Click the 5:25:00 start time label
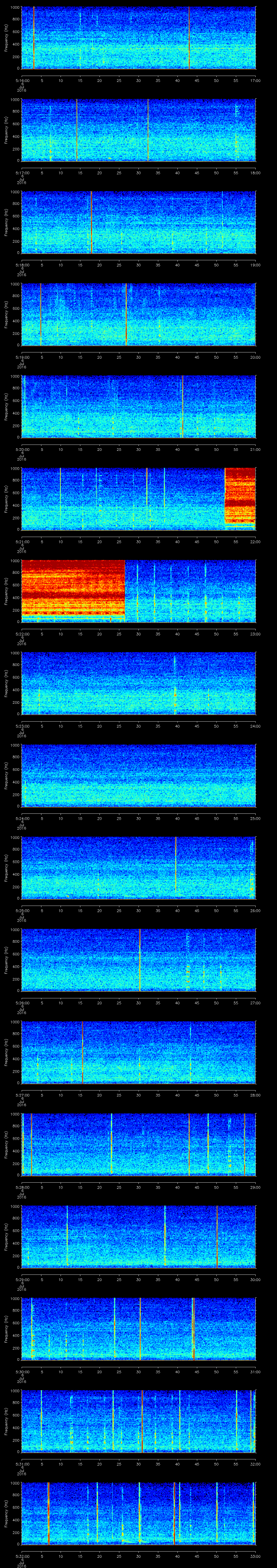Image resolution: width=277 pixels, height=1568 pixels. (22, 910)
